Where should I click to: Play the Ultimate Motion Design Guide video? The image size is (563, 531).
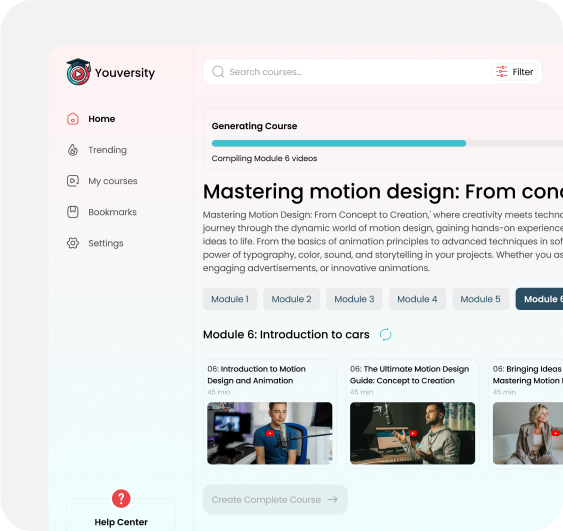pos(413,433)
